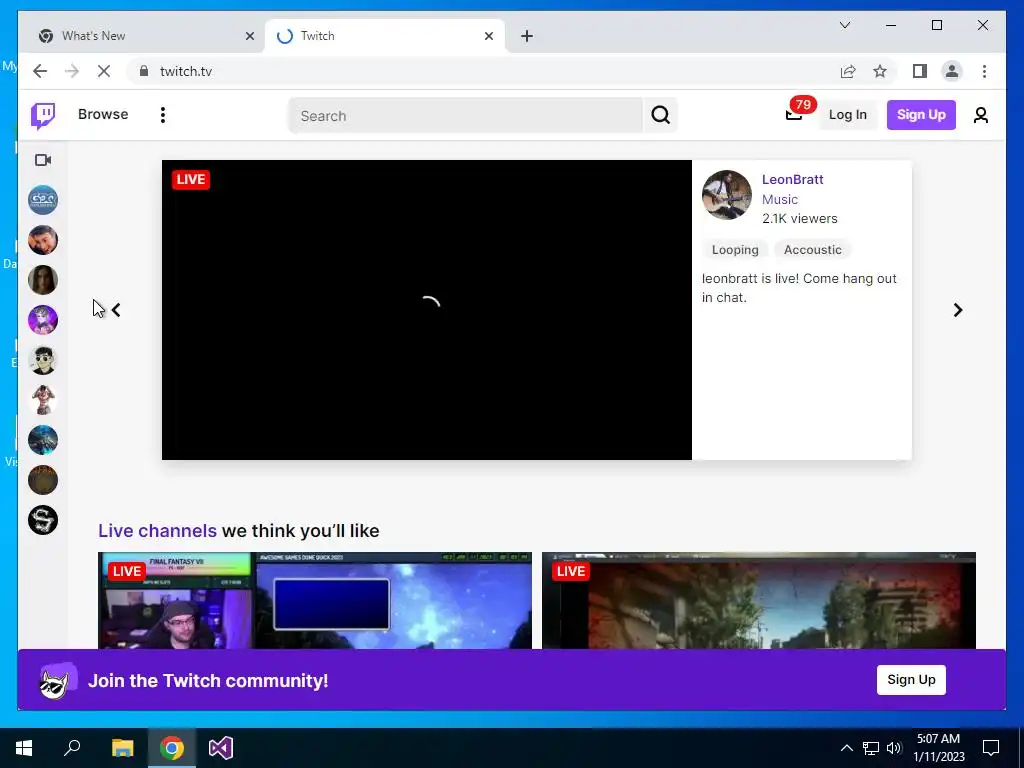Open the three-dot more menu beside Browse
Screen dimensions: 1024x768
(163, 115)
